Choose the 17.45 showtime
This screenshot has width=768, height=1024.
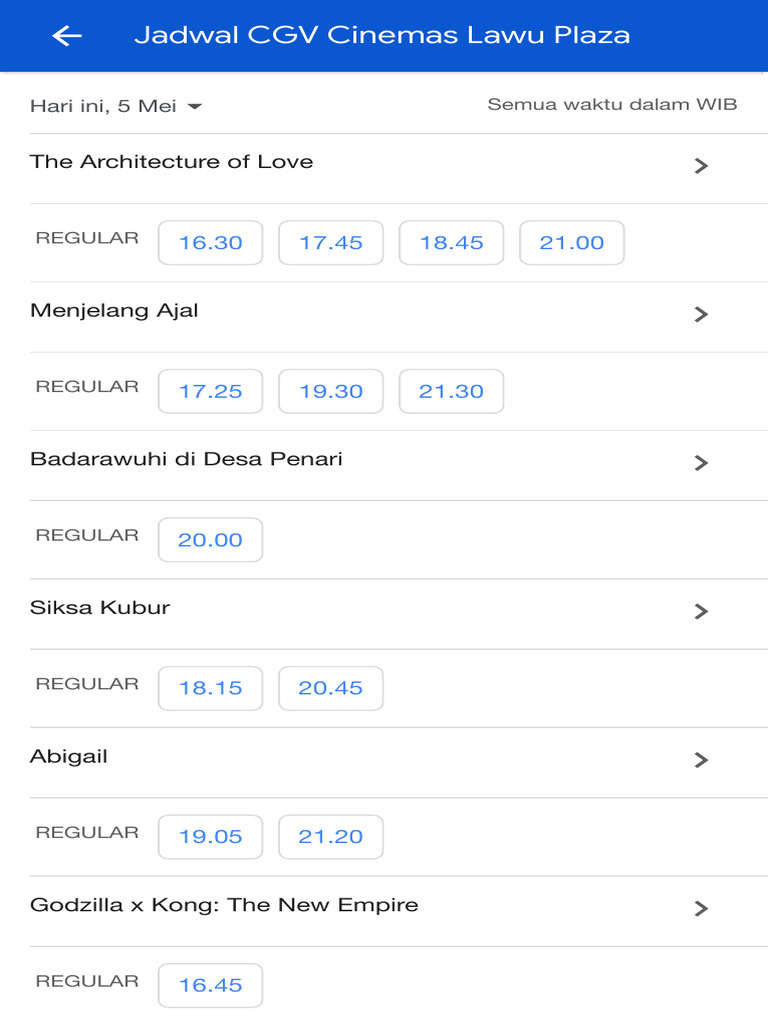click(331, 243)
